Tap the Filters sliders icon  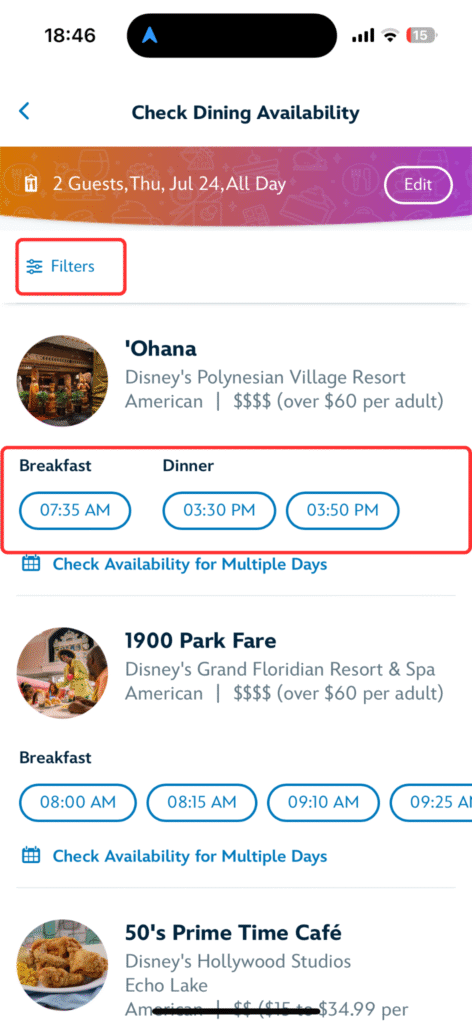(x=34, y=266)
